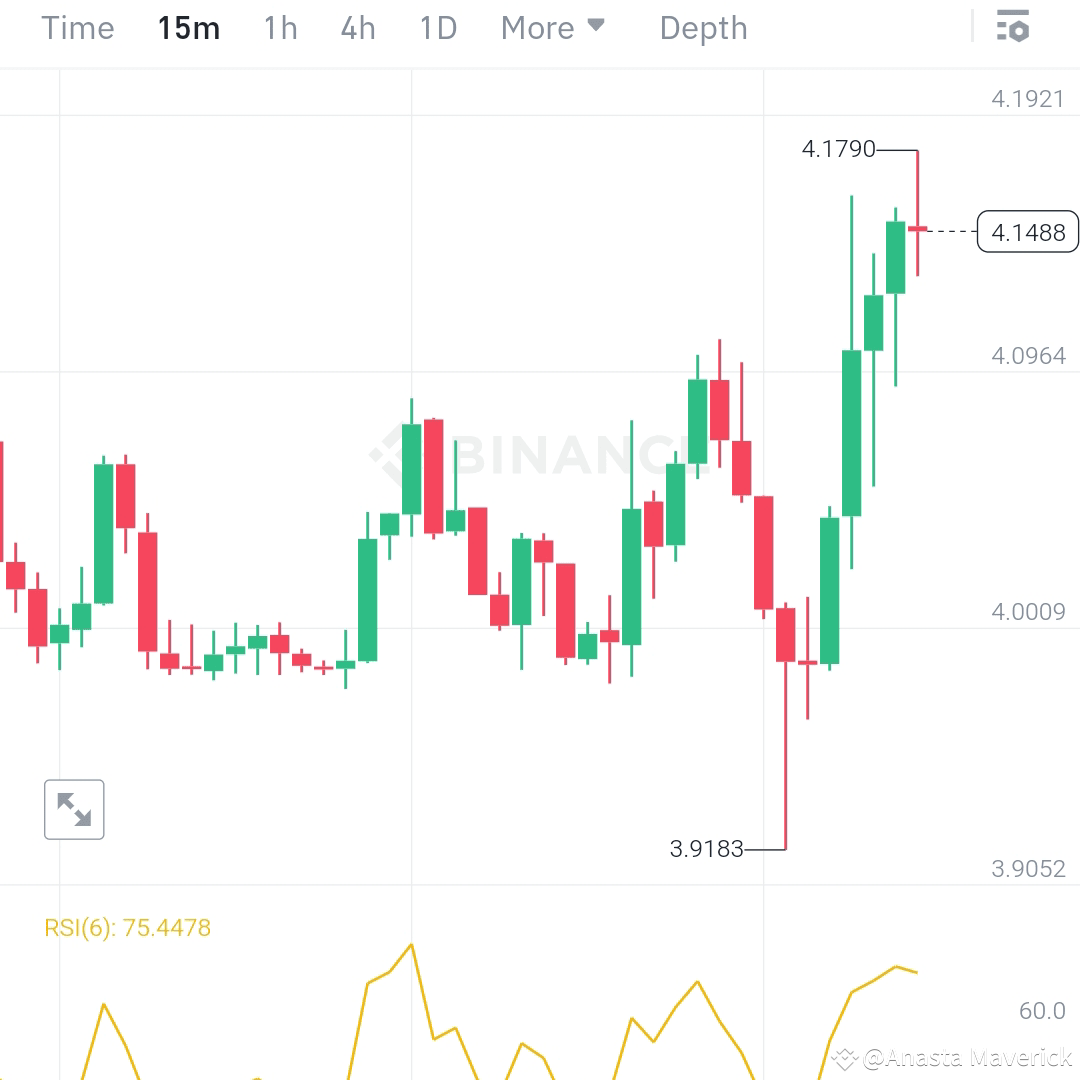
Task: Switch to the 4h interval
Action: [x=357, y=28]
